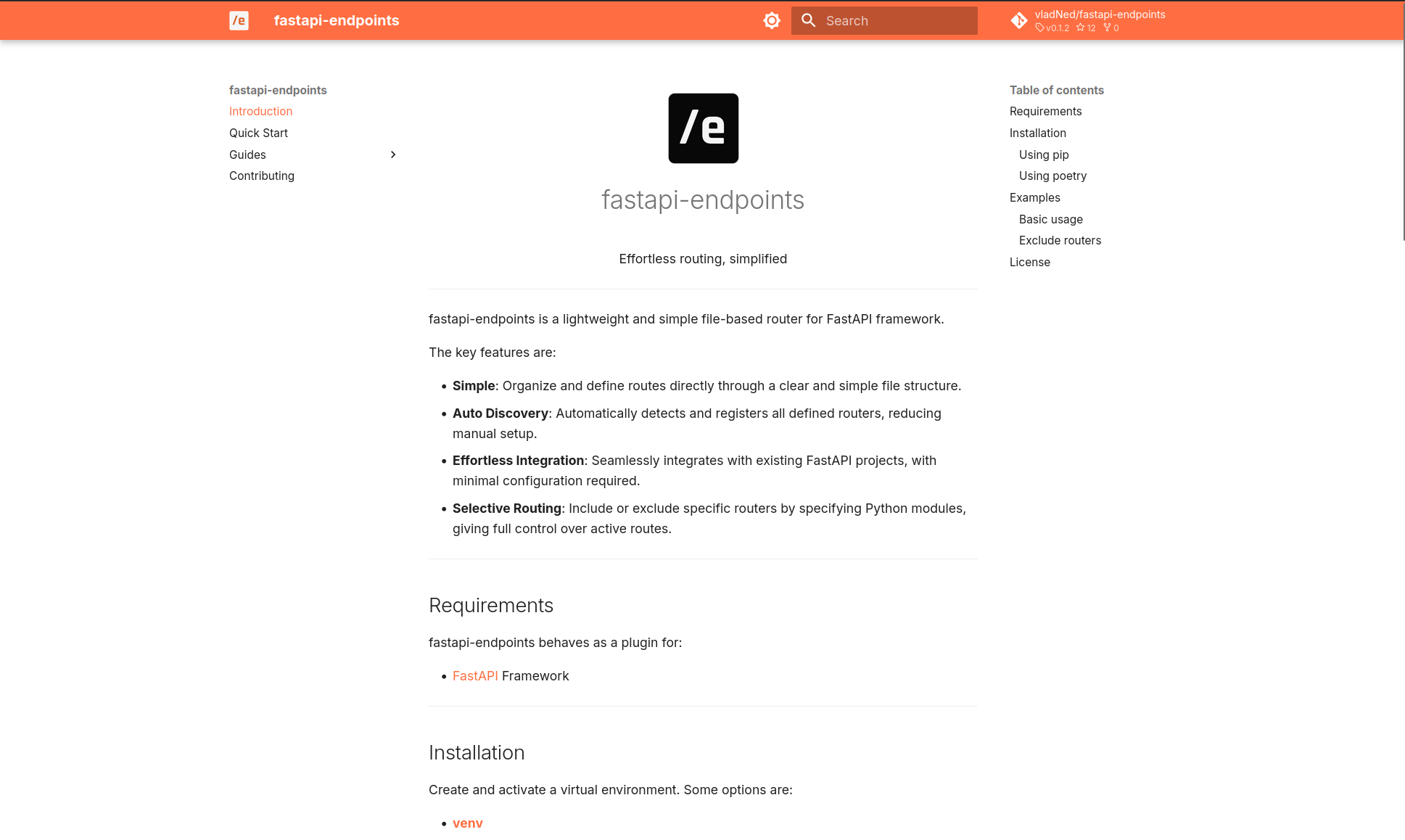Viewport: 1405px width, 840px height.
Task: Toggle light/dark theme with the sun icon
Action: (x=772, y=20)
